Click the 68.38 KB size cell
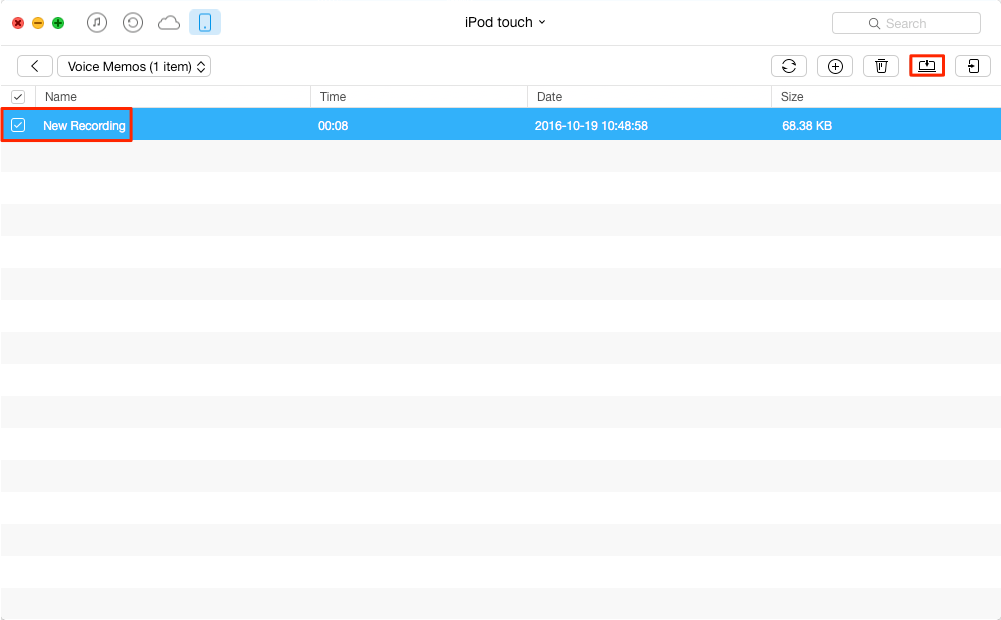Image resolution: width=1001 pixels, height=620 pixels. coord(807,126)
